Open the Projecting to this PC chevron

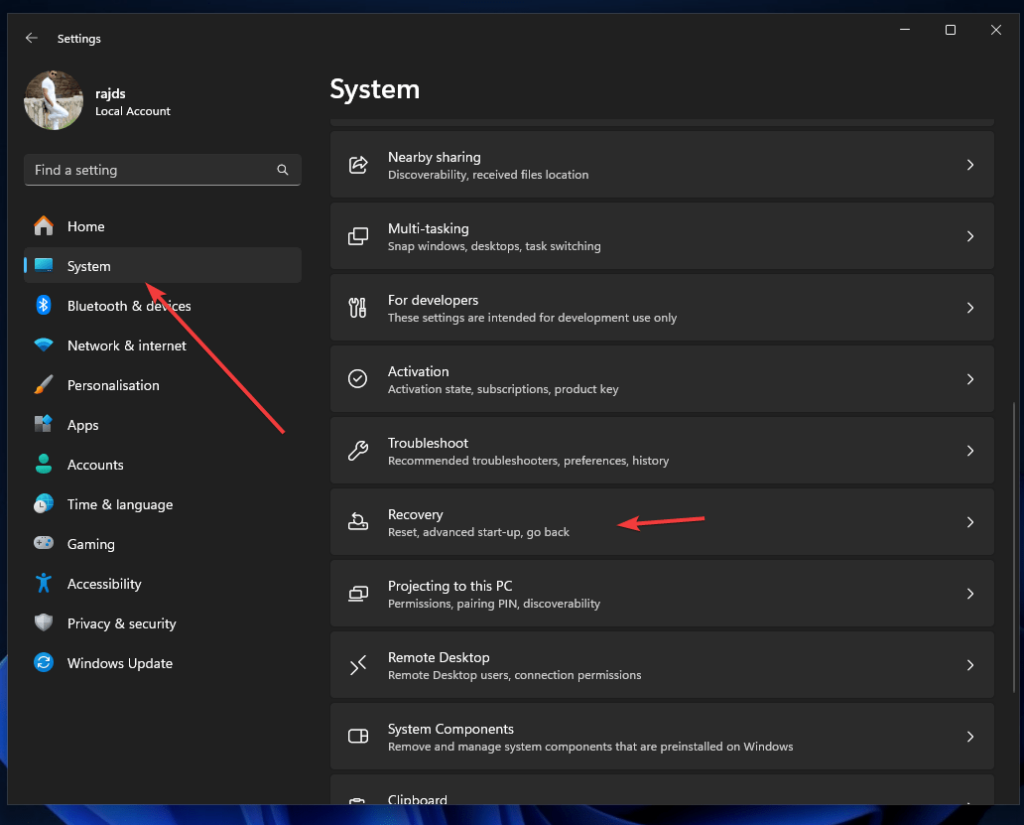[970, 593]
